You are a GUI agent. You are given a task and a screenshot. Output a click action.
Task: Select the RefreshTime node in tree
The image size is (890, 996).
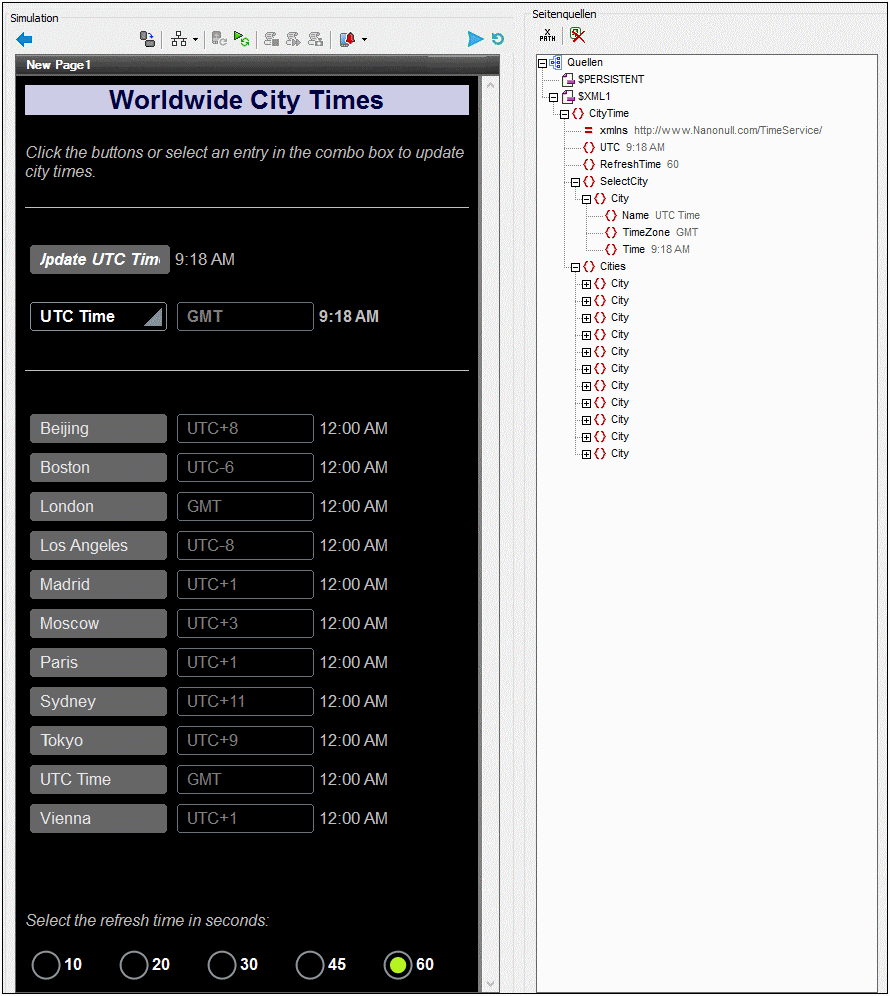[x=629, y=164]
